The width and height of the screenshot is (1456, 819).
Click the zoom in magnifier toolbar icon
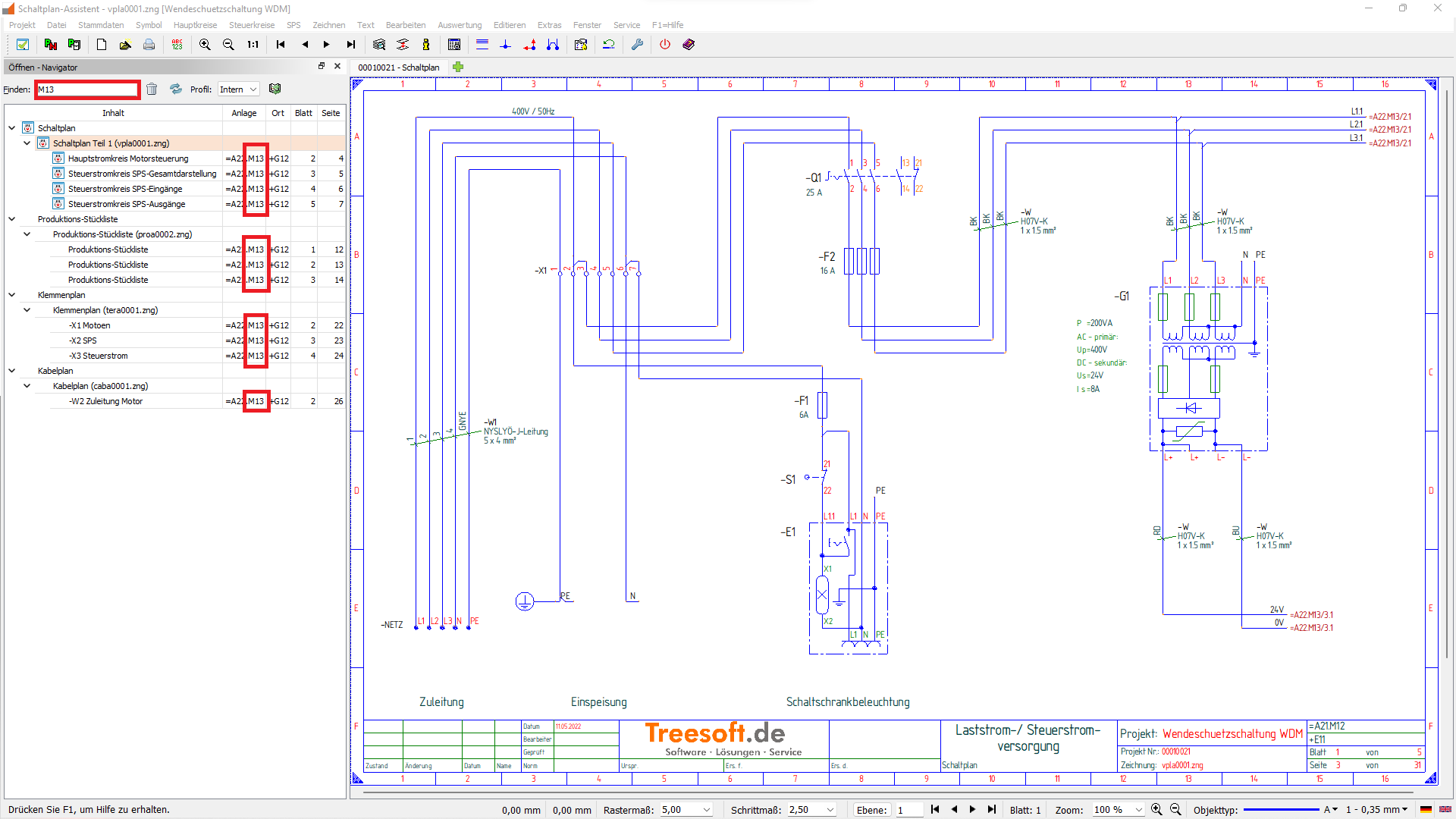click(x=205, y=45)
